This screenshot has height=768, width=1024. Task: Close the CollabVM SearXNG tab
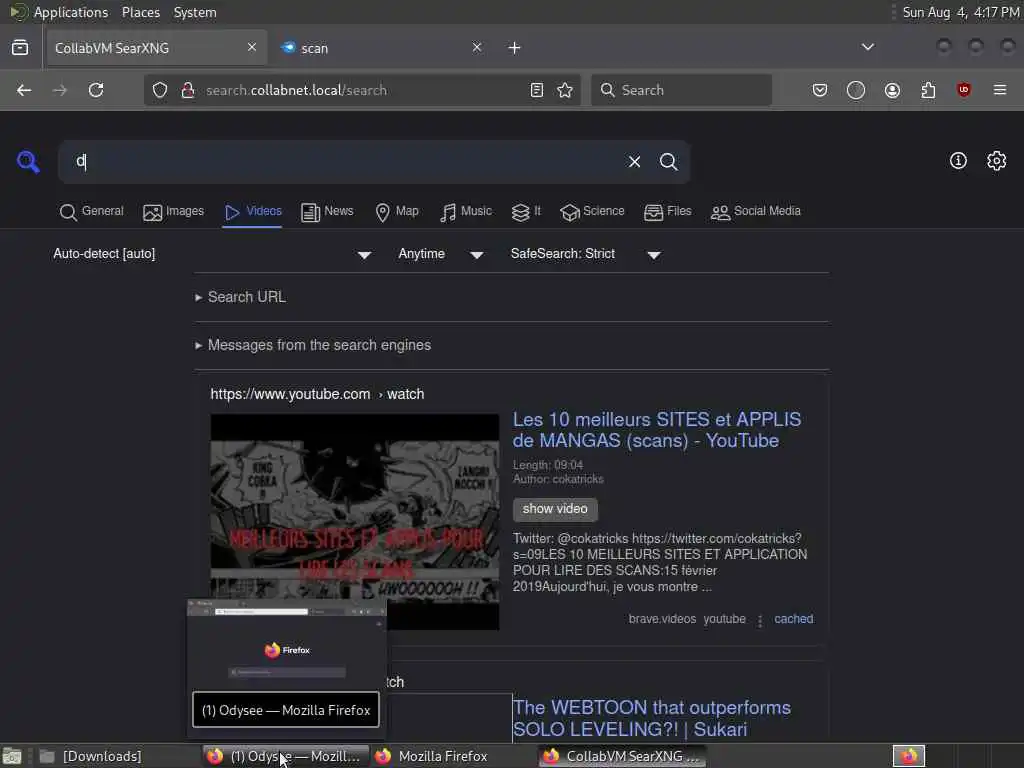click(x=251, y=47)
